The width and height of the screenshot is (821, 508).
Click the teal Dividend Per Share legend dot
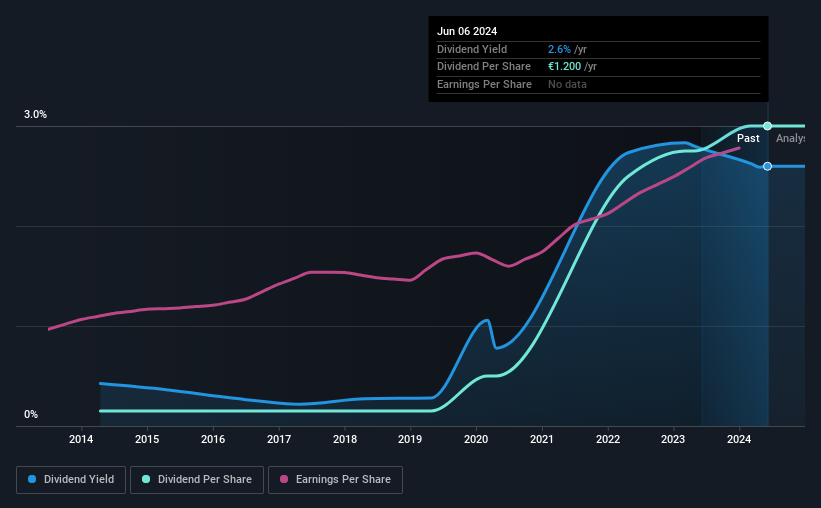[146, 479]
